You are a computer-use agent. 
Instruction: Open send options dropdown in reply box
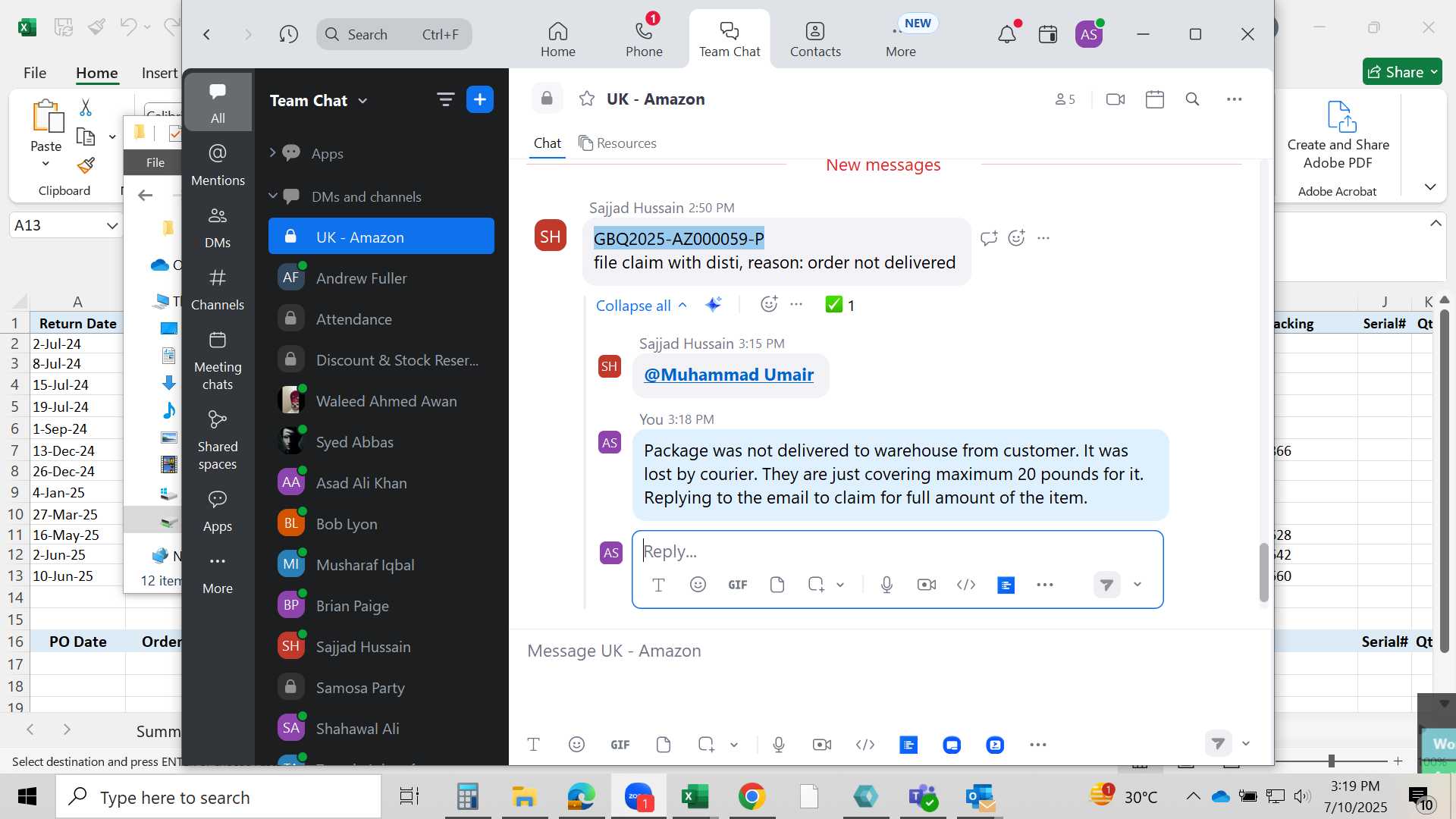(x=1137, y=585)
